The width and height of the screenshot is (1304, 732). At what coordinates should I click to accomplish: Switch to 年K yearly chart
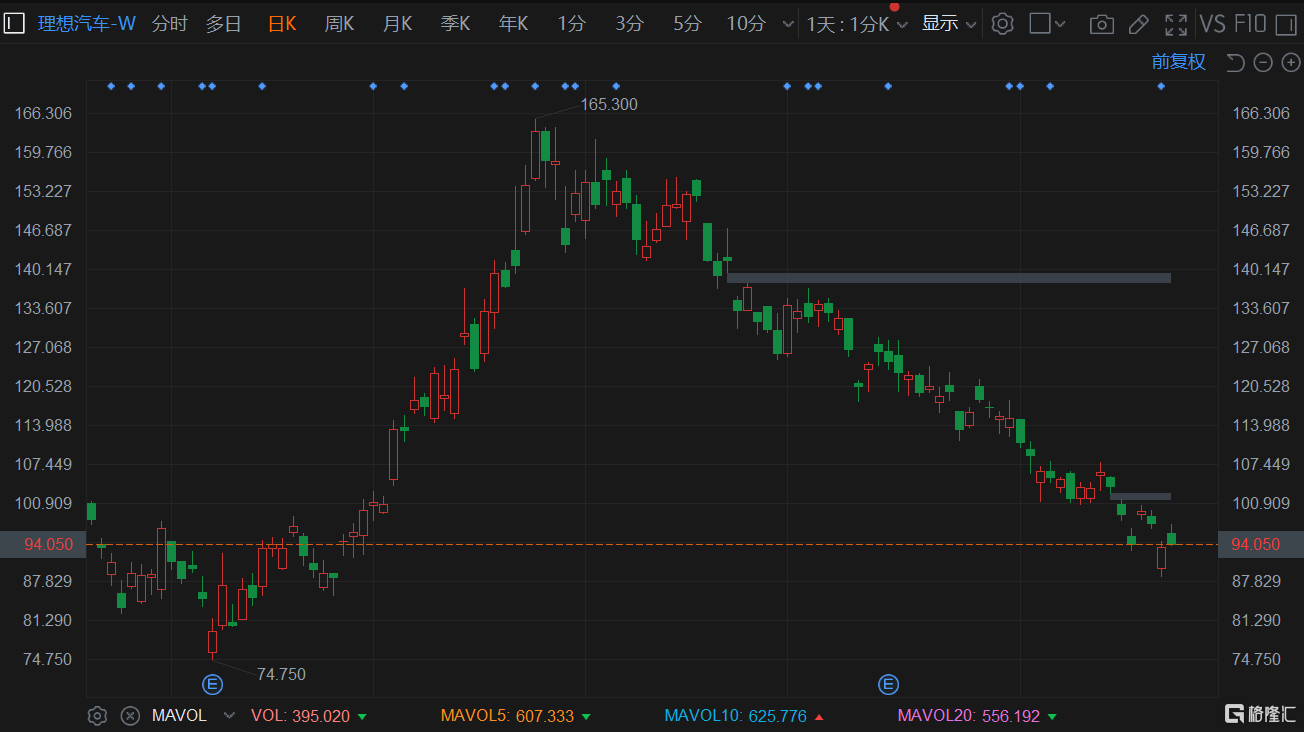513,24
